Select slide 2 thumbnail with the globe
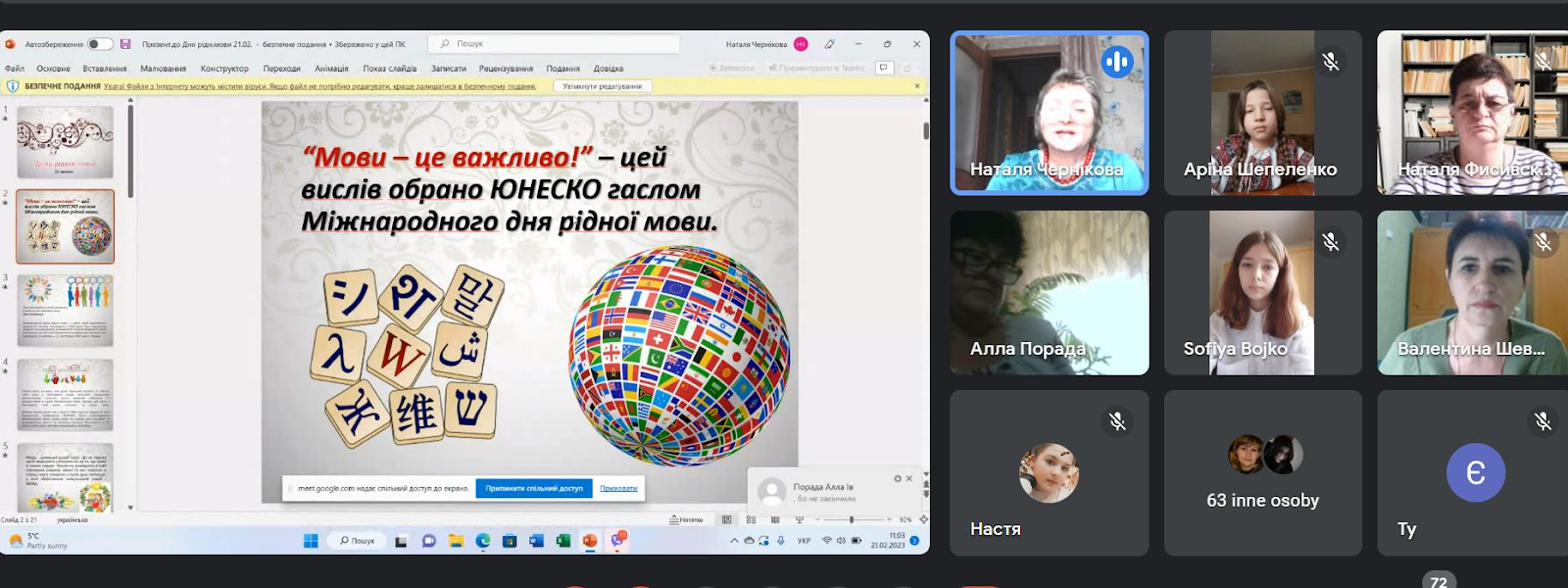 pyautogui.click(x=66, y=227)
